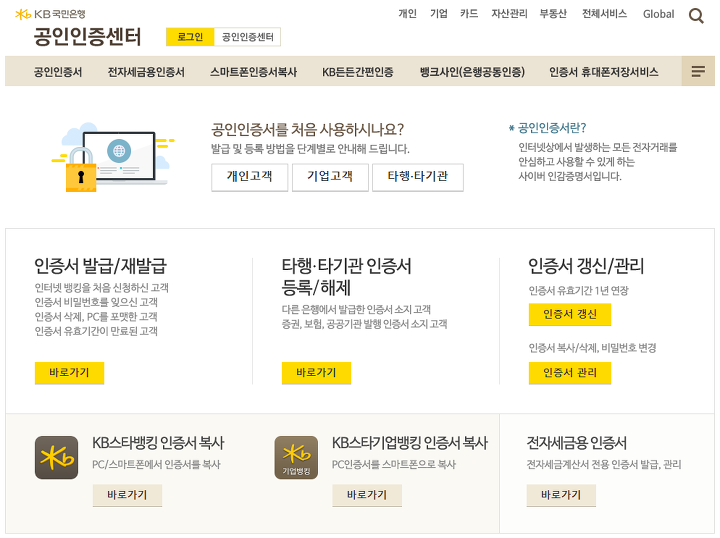The image size is (720, 538).
Task: Open 바로가기 under 전자세금용 인증서
Action: 561,495
